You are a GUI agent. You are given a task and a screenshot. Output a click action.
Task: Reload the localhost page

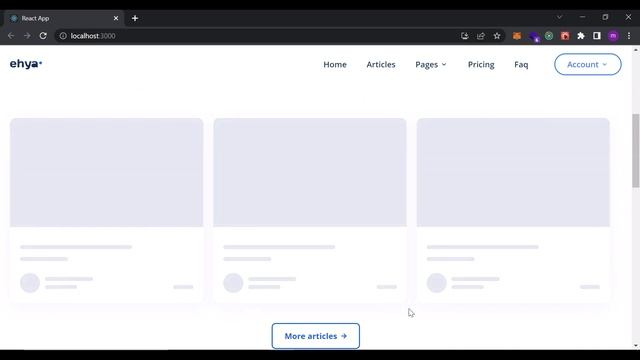click(x=43, y=36)
